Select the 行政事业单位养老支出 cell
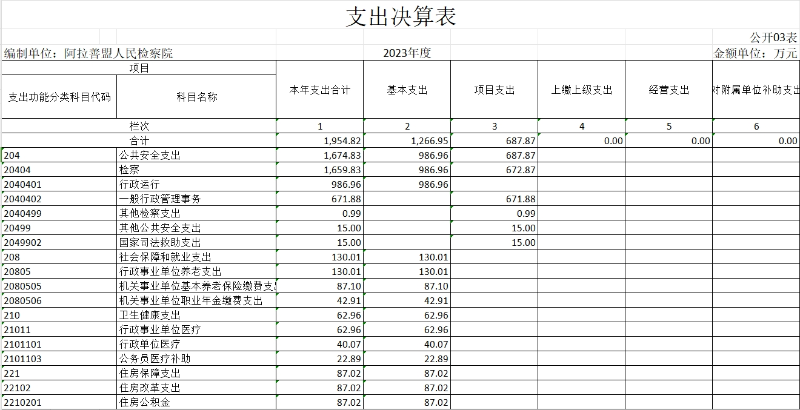This screenshot has height=410, width=800. click(197, 272)
